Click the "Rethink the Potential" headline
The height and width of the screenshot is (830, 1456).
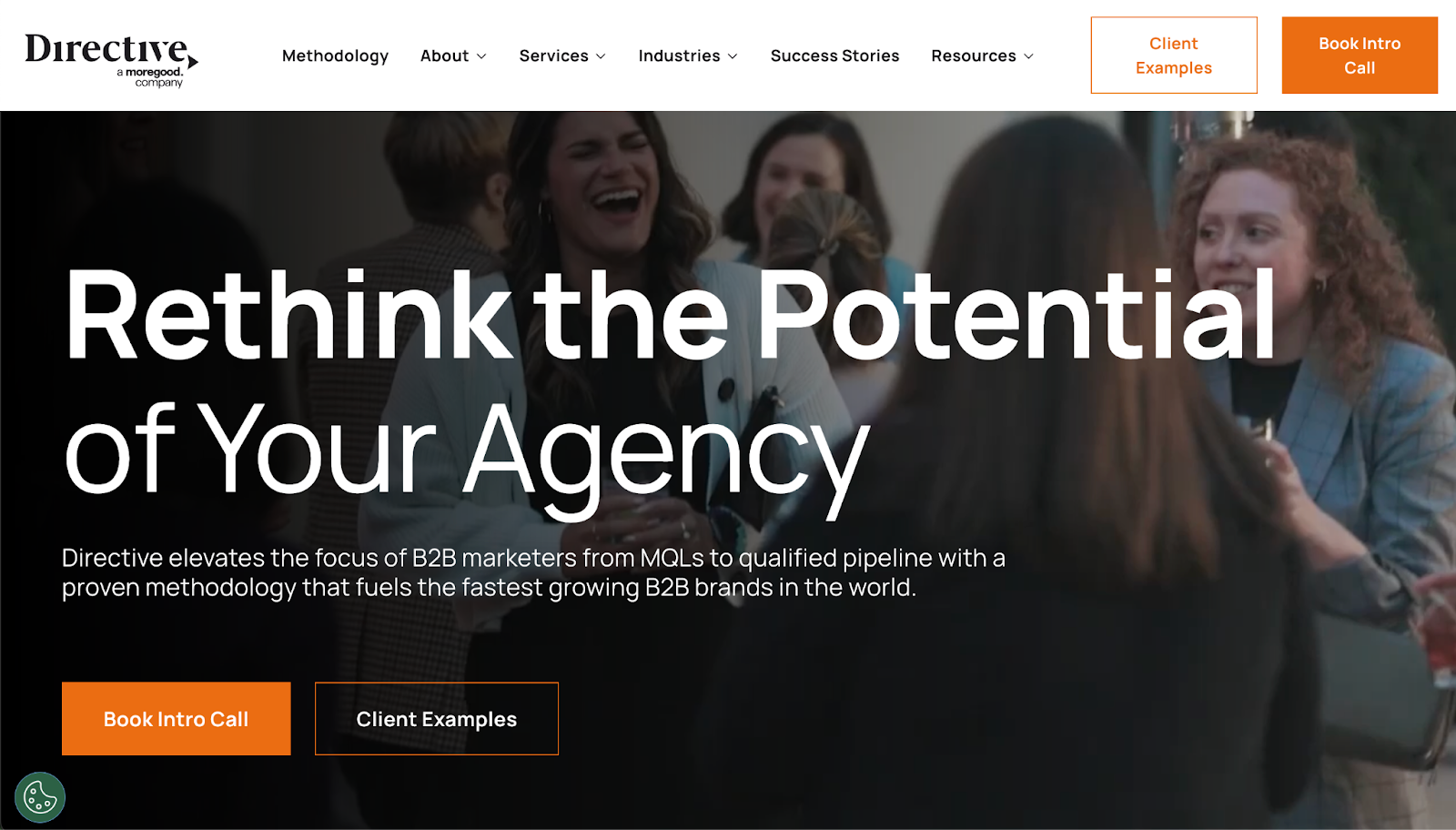670,315
